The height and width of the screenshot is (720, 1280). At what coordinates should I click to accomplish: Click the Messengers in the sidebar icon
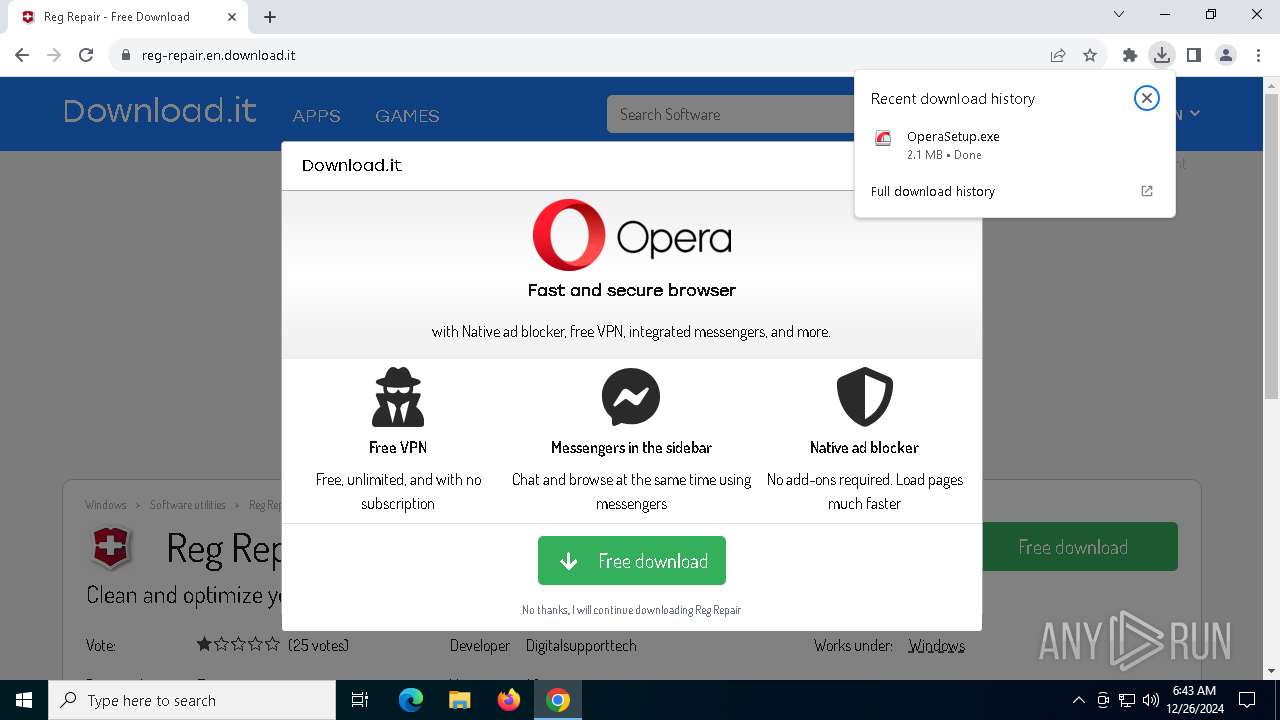pos(631,397)
